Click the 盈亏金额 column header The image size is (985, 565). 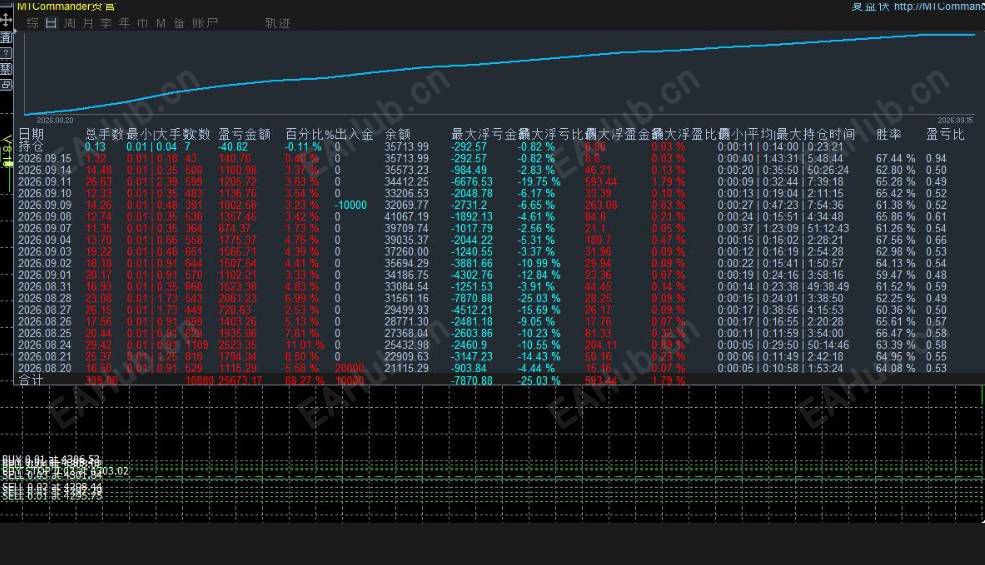(x=244, y=134)
